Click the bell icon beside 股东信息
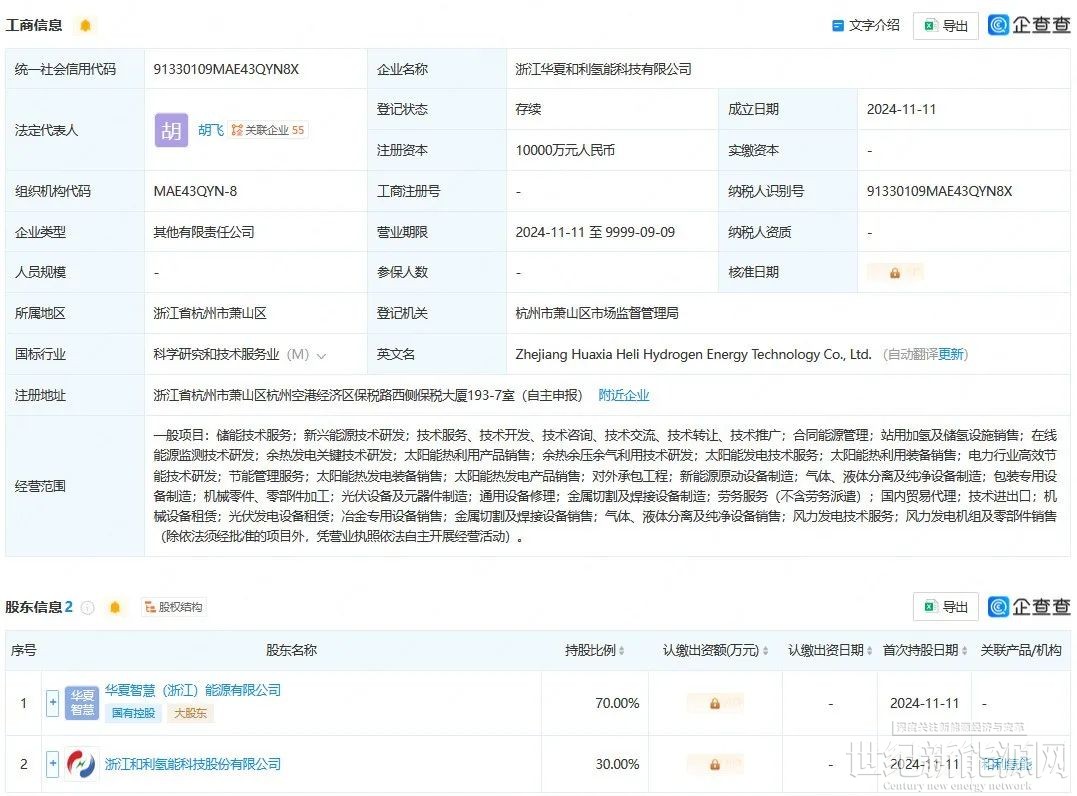This screenshot has height=796, width=1077. tap(115, 607)
